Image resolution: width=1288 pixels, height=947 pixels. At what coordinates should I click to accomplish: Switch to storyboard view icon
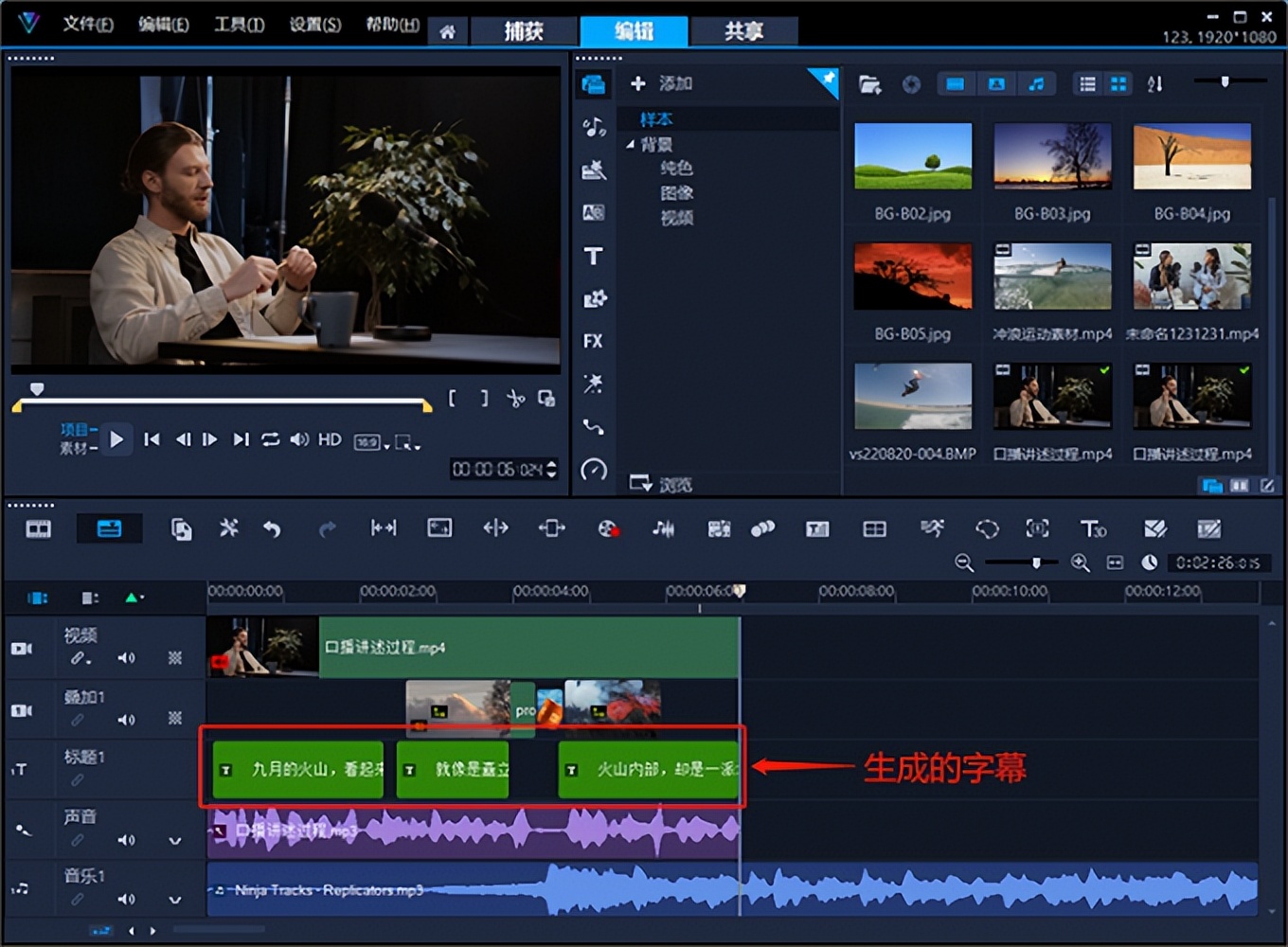click(39, 529)
